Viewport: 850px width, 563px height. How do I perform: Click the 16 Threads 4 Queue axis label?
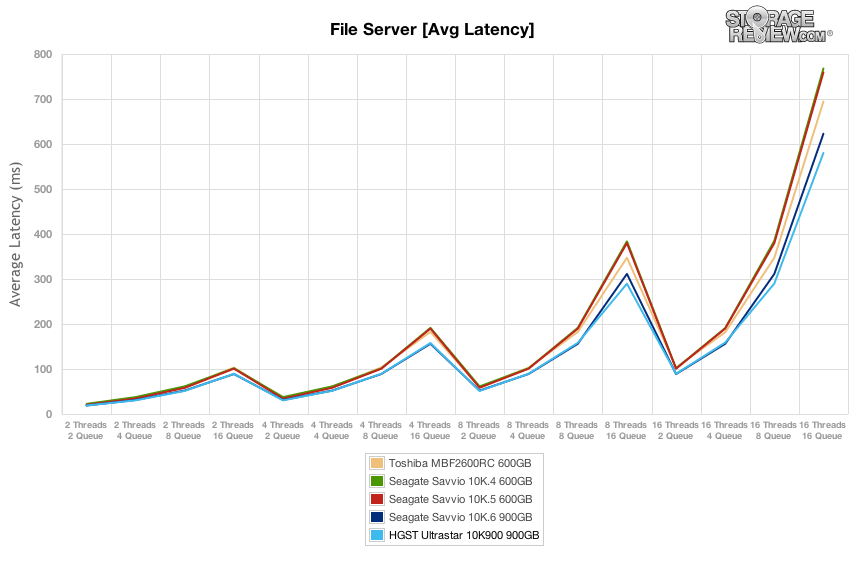coord(724,430)
